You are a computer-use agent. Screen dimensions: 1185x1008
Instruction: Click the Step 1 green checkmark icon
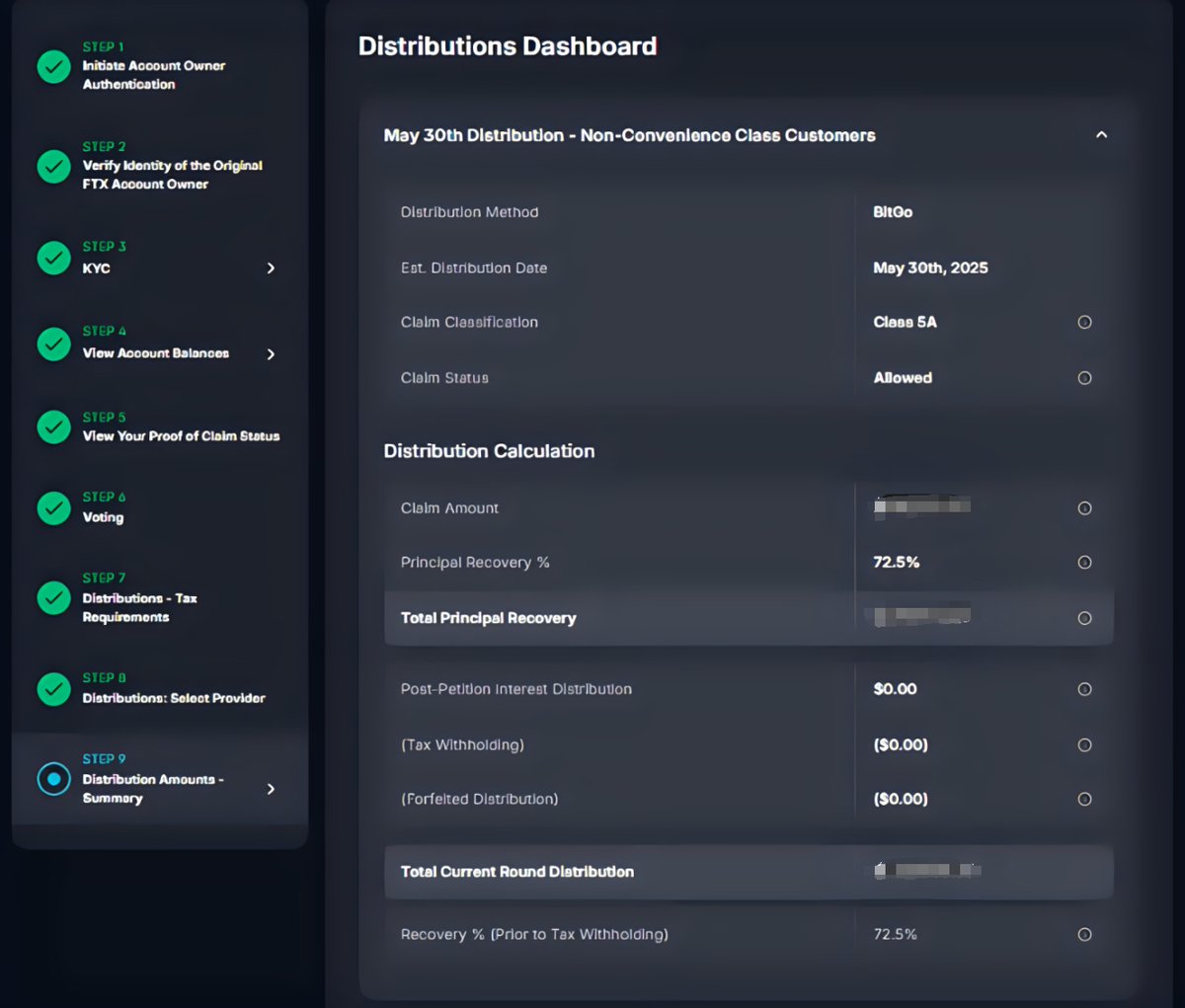tap(53, 66)
